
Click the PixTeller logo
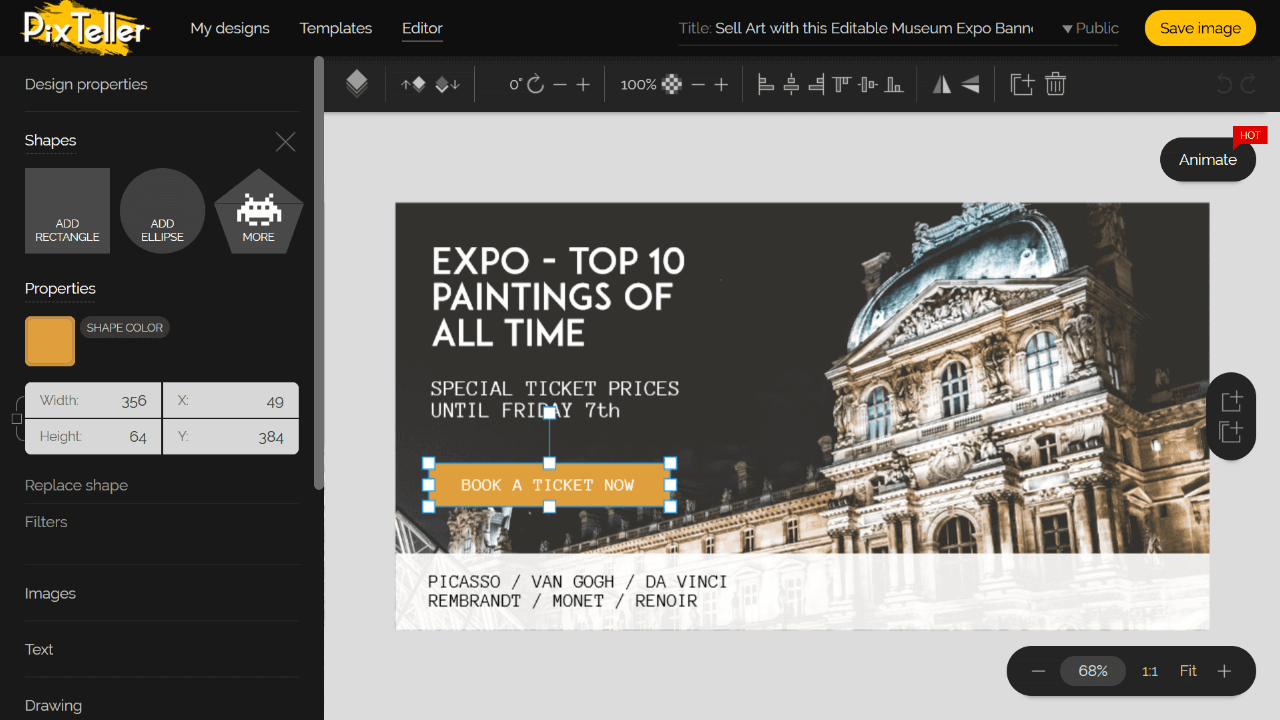coord(85,28)
